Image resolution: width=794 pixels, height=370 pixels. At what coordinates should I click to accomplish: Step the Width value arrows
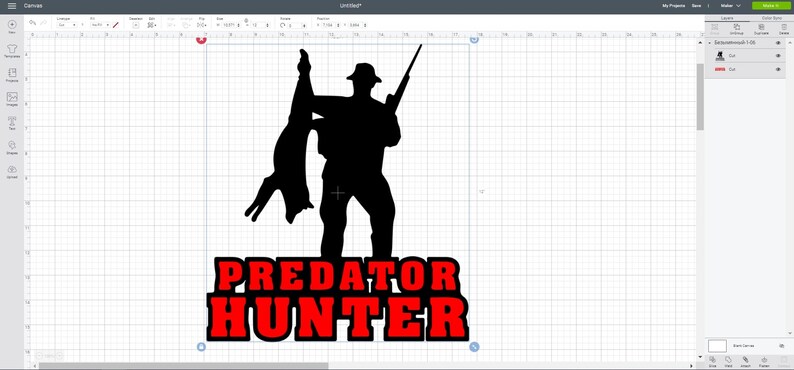(239, 25)
